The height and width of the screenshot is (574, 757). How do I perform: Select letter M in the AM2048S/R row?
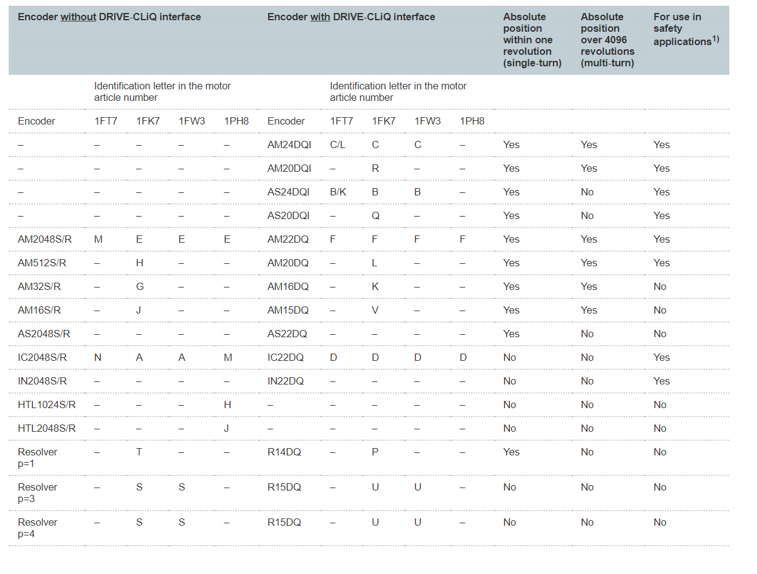(x=98, y=239)
